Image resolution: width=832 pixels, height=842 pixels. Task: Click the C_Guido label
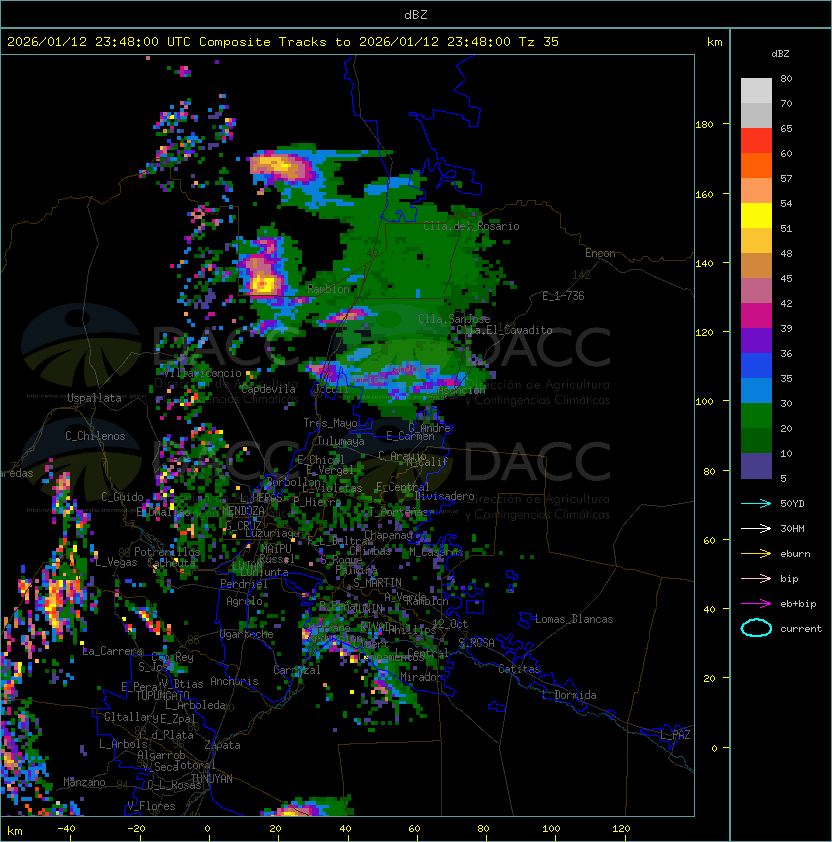122,497
